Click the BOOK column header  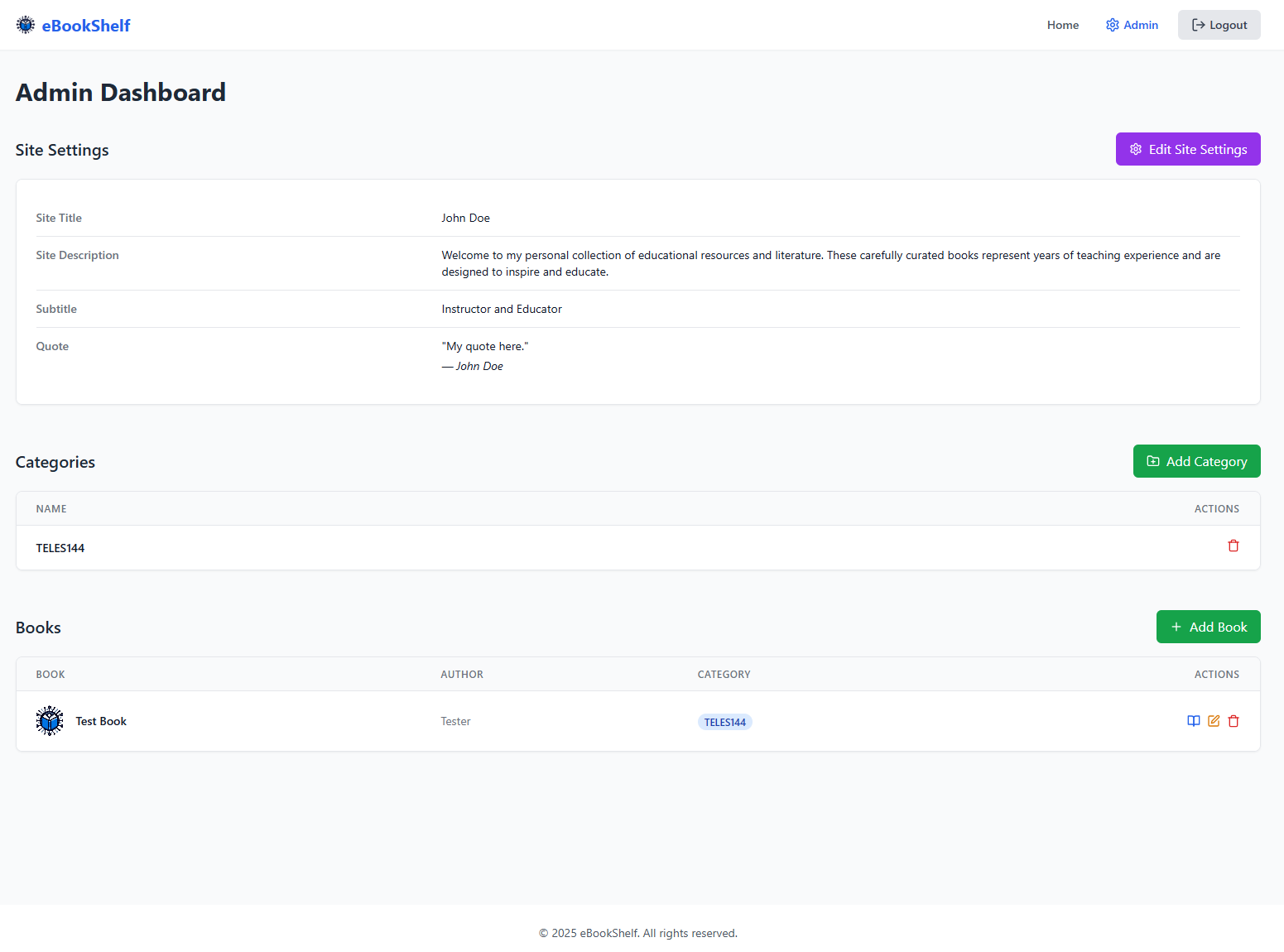(x=50, y=675)
